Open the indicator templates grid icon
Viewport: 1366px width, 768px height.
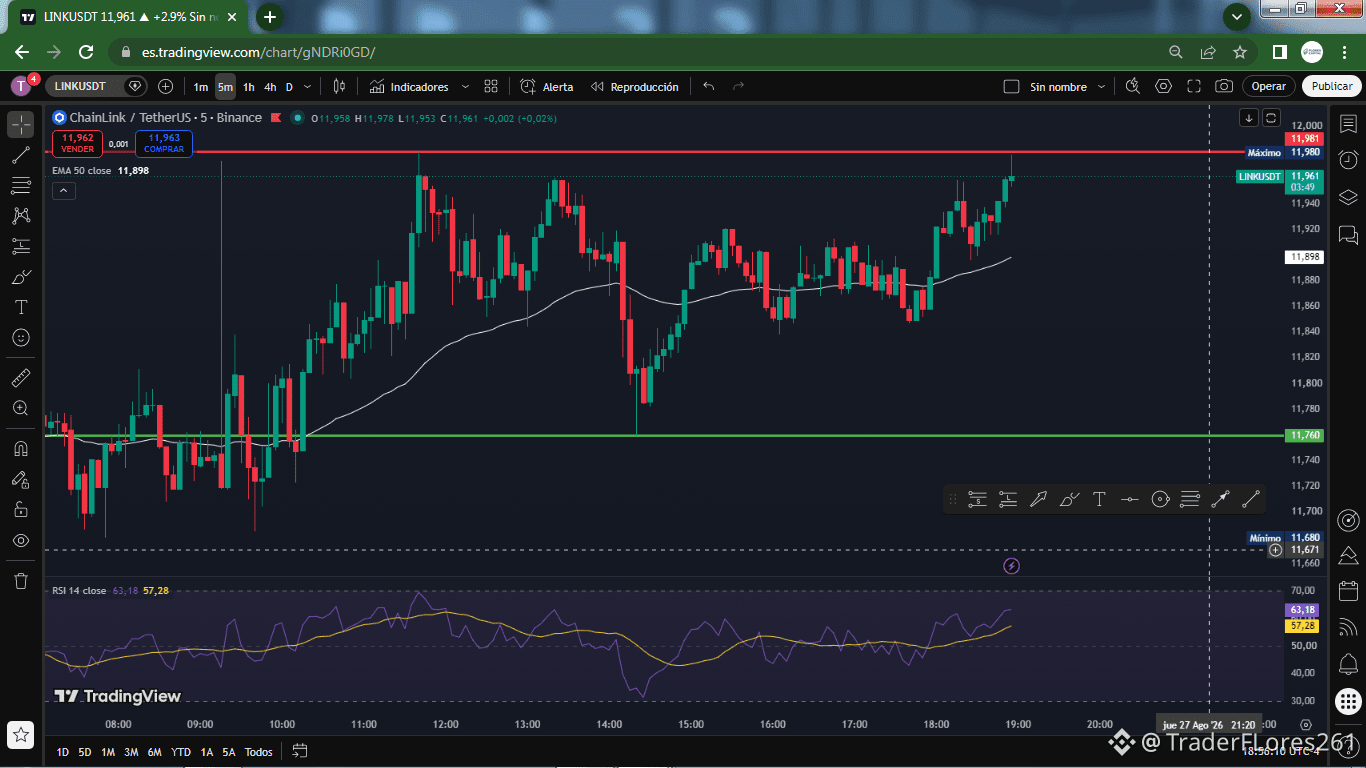pos(491,87)
